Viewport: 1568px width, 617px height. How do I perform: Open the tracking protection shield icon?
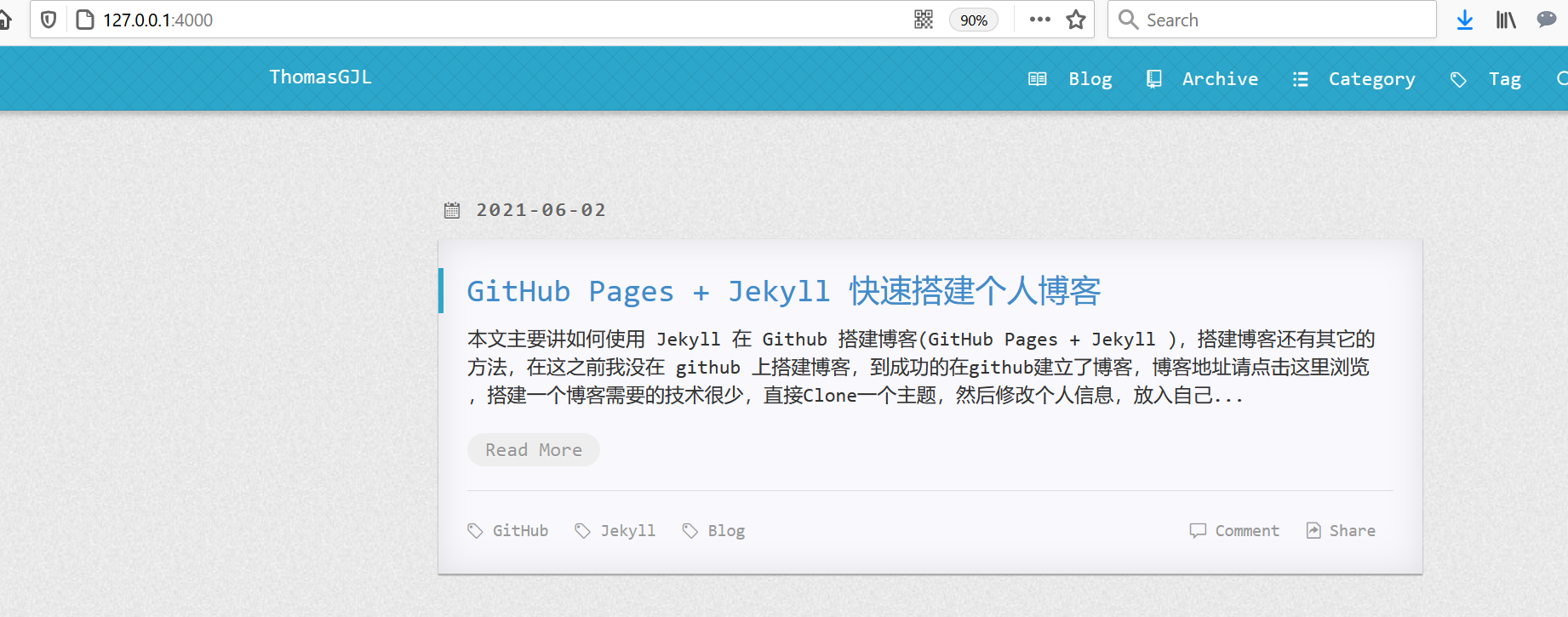[x=49, y=20]
